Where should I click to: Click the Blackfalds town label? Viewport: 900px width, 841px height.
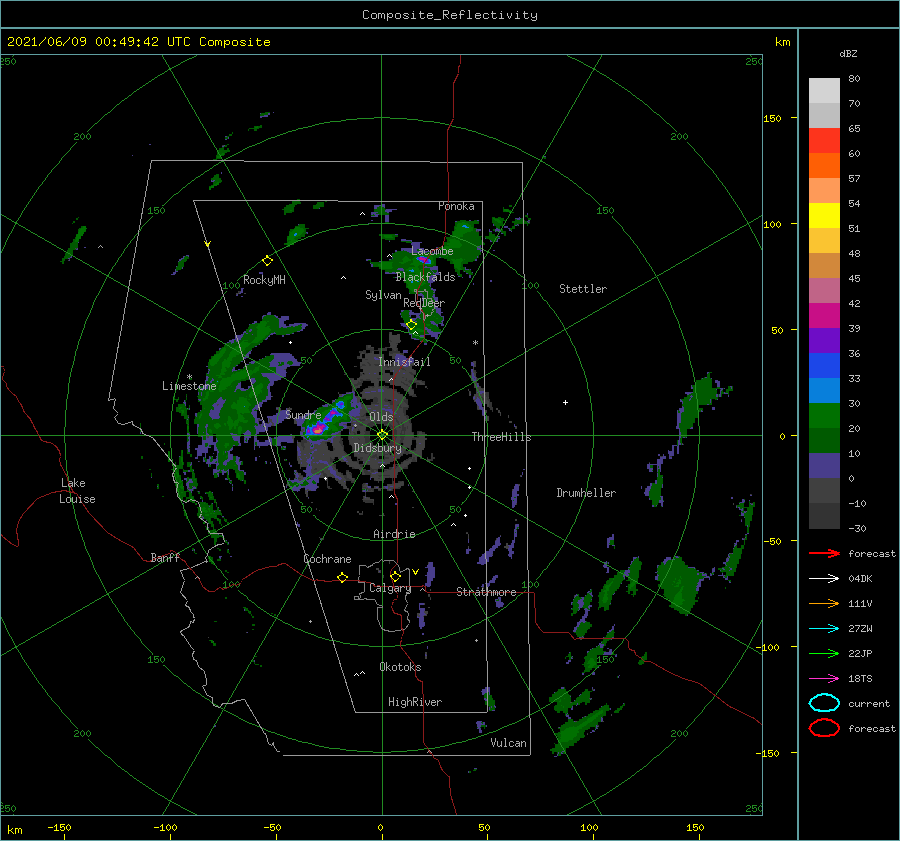tap(425, 277)
